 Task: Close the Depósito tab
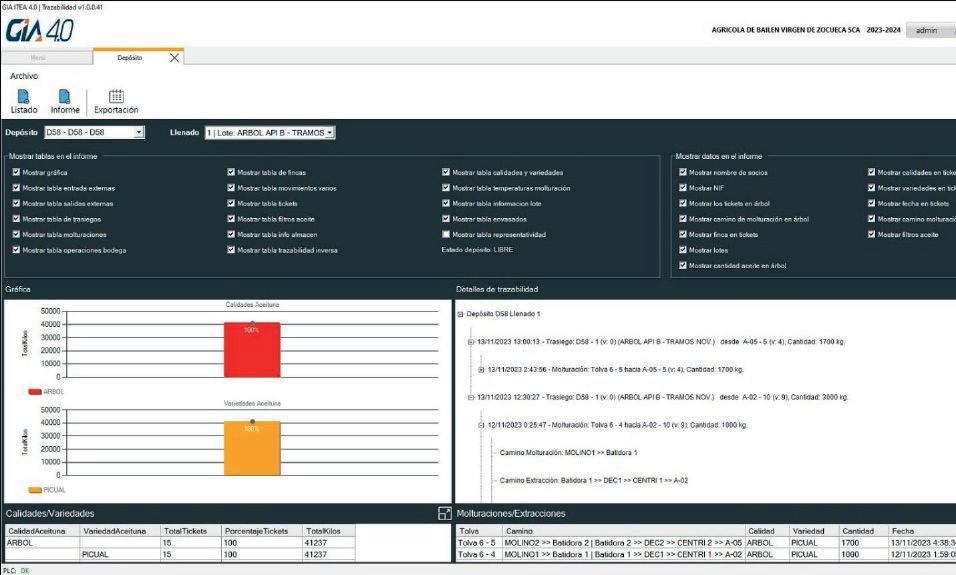pos(174,57)
